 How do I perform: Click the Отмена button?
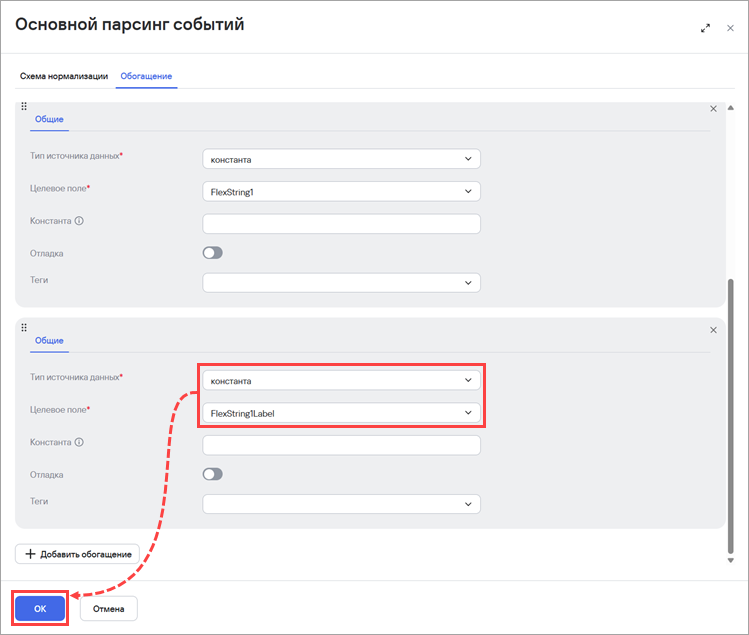(x=108, y=608)
